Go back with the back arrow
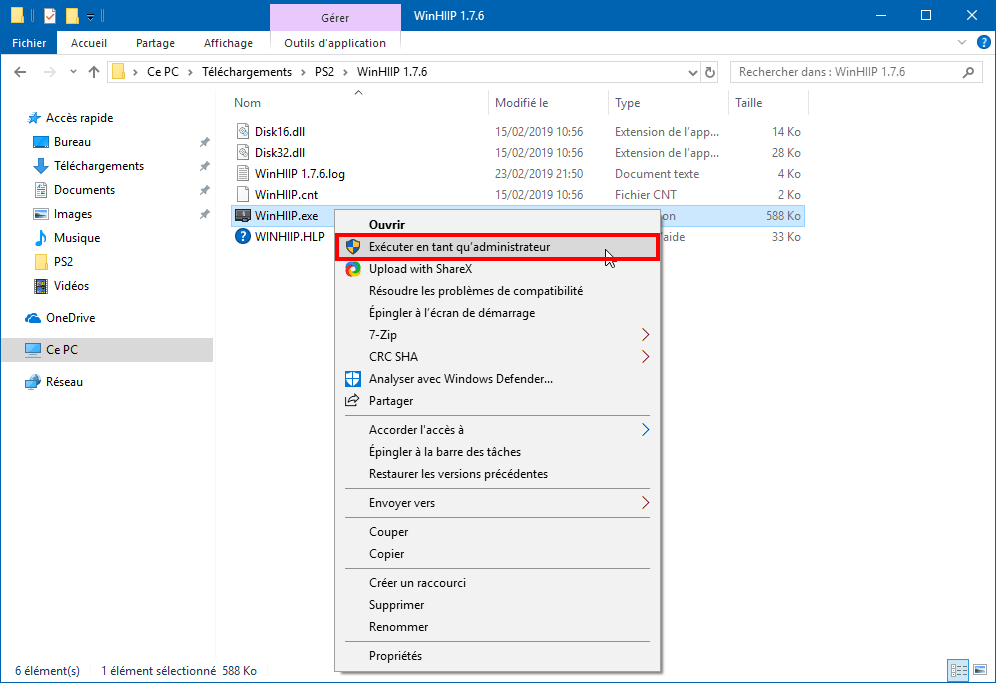The image size is (996, 683). coord(20,72)
